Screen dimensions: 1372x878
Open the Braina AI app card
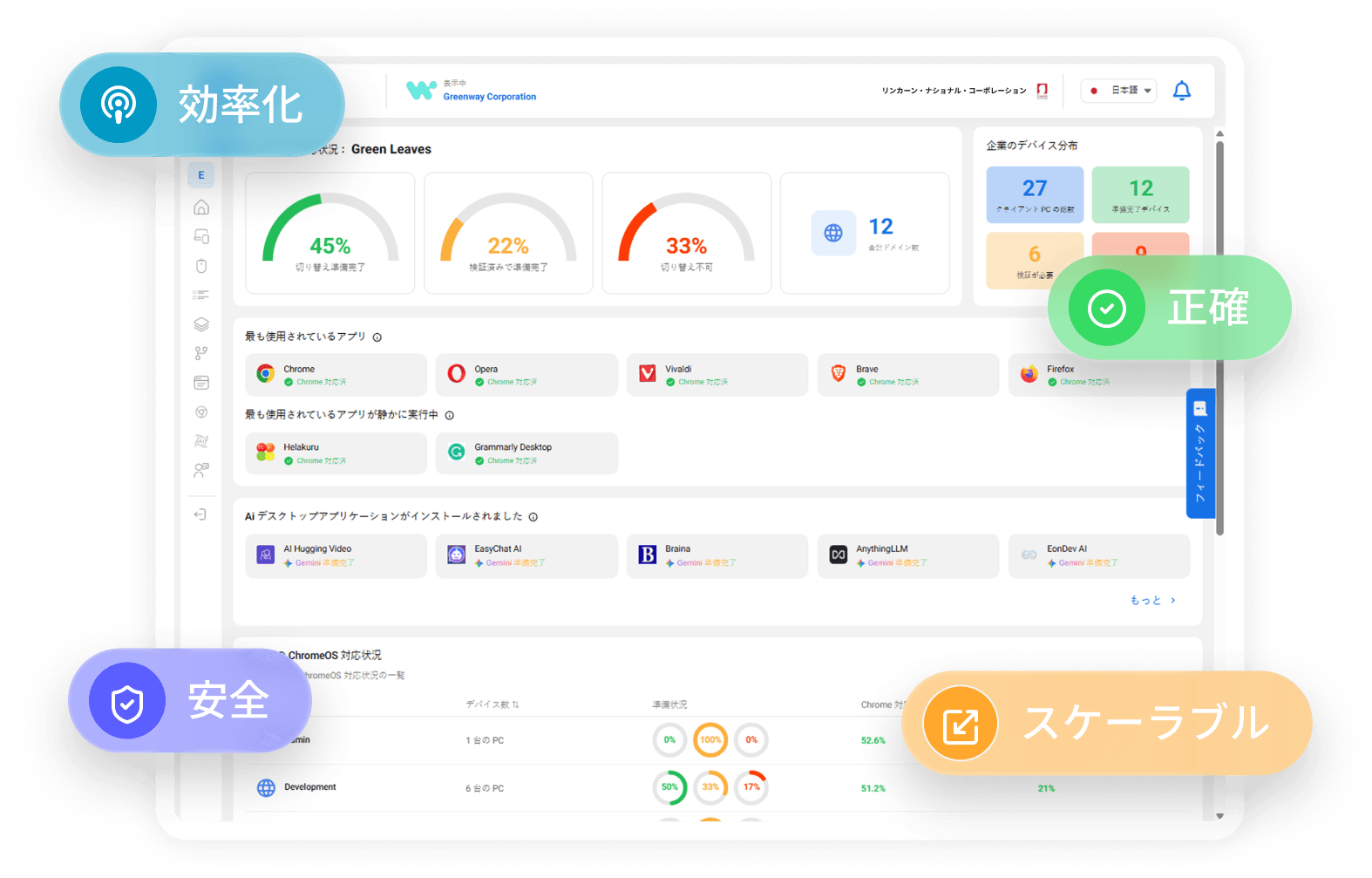click(x=717, y=555)
